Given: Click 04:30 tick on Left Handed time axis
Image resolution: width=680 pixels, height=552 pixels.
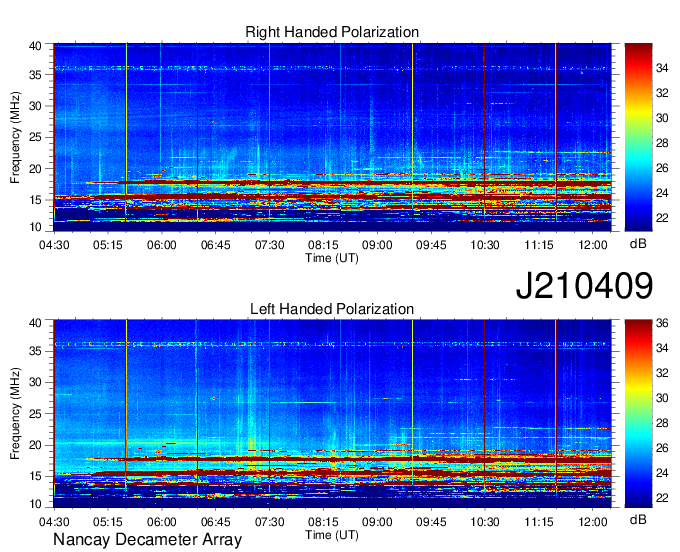Looking at the screenshot, I should (x=54, y=522).
